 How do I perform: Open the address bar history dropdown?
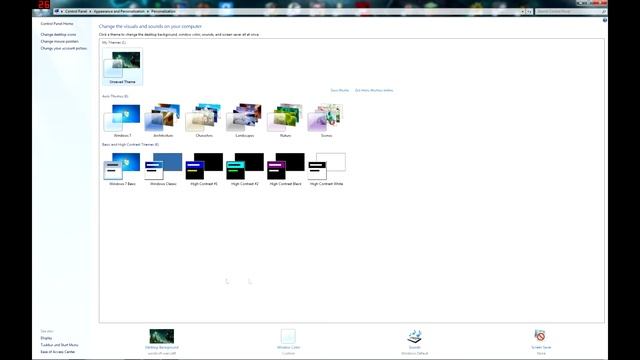pos(522,11)
